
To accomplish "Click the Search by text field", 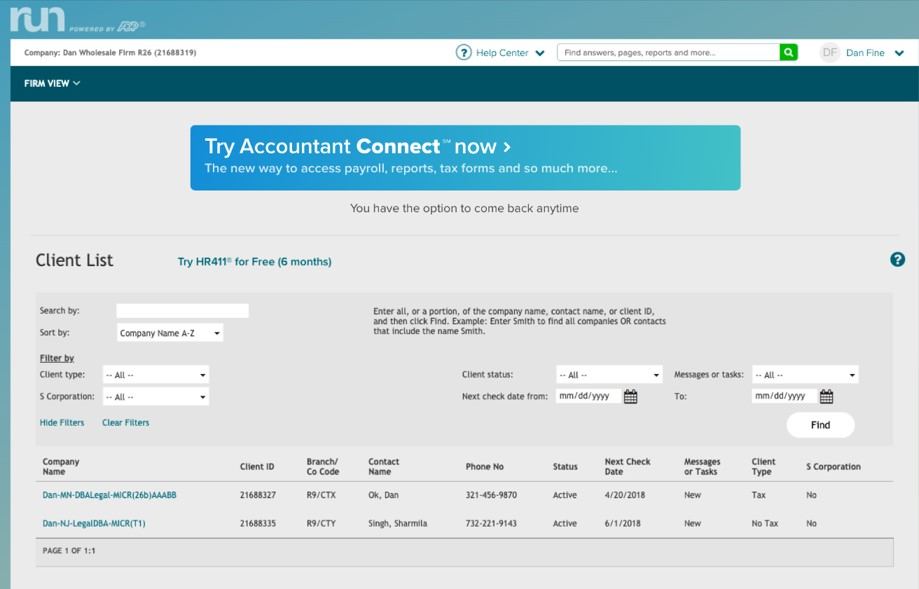I will click(x=182, y=311).
